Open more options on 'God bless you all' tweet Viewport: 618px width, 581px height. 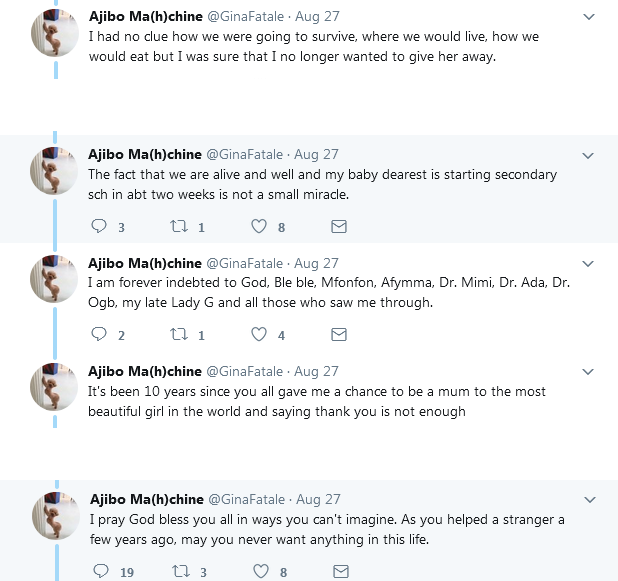coord(590,500)
